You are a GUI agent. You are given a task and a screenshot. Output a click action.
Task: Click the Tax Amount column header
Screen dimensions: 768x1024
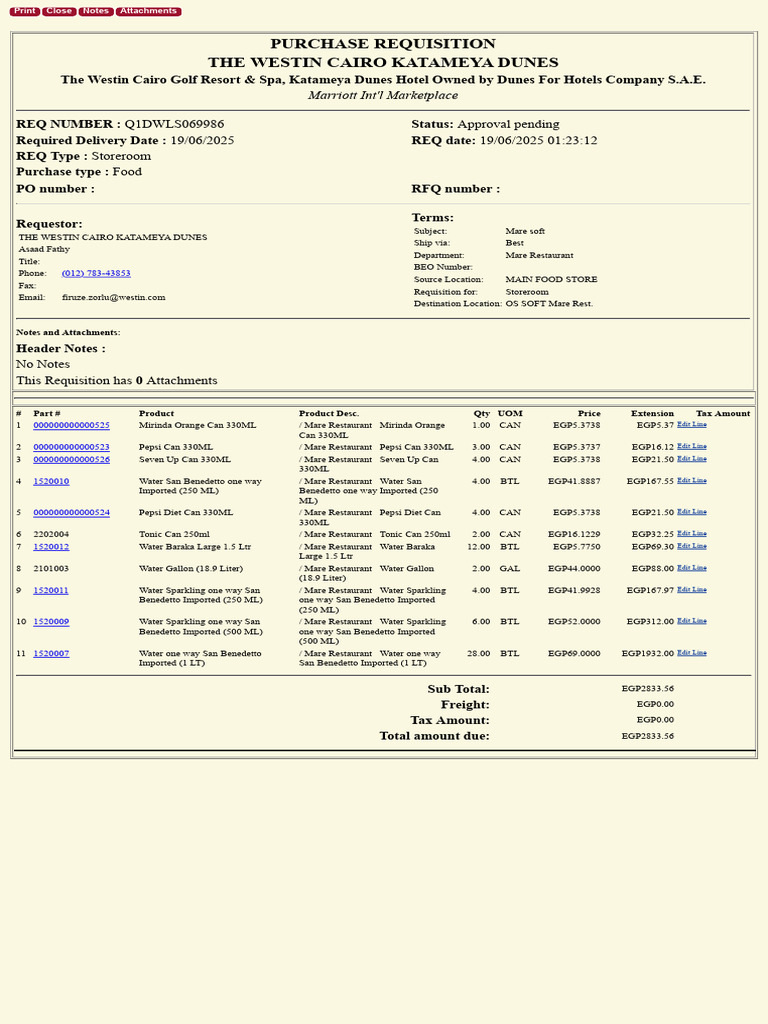click(723, 413)
